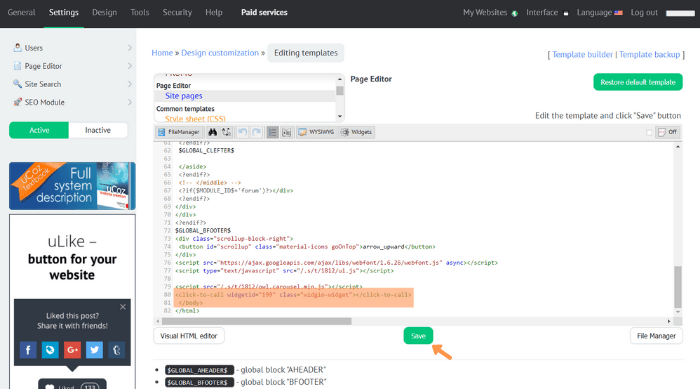Image resolution: width=700 pixels, height=389 pixels.
Task: Click the US flag language icon
Action: (x=618, y=13)
